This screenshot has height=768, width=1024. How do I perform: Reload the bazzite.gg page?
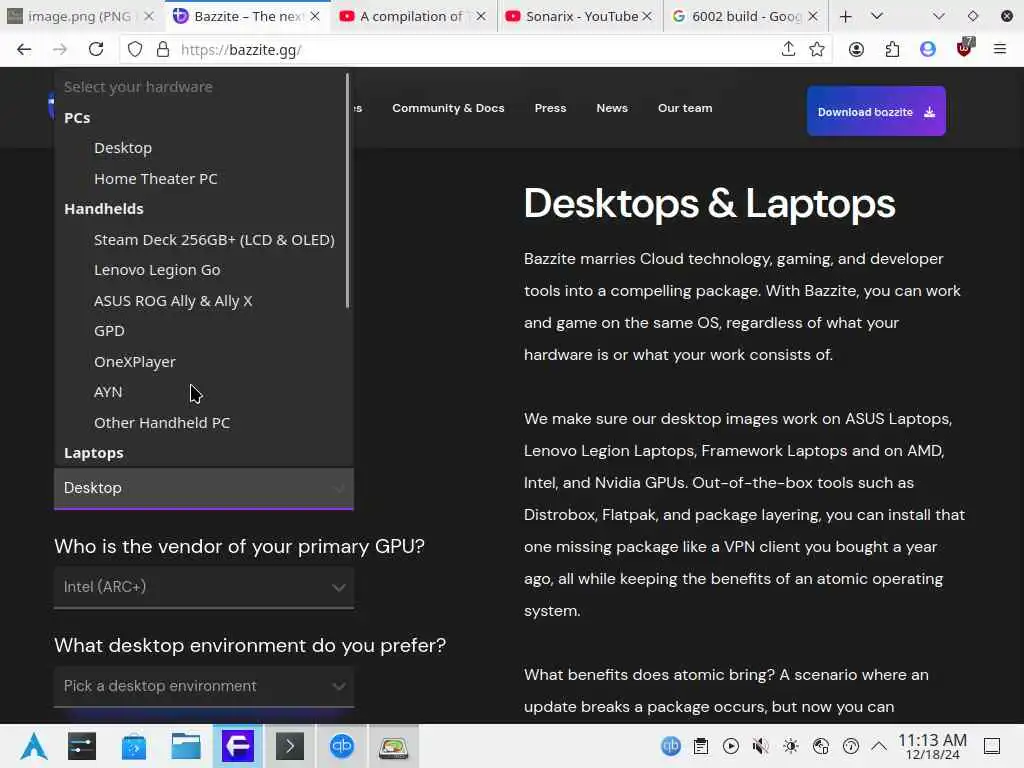[x=96, y=50]
